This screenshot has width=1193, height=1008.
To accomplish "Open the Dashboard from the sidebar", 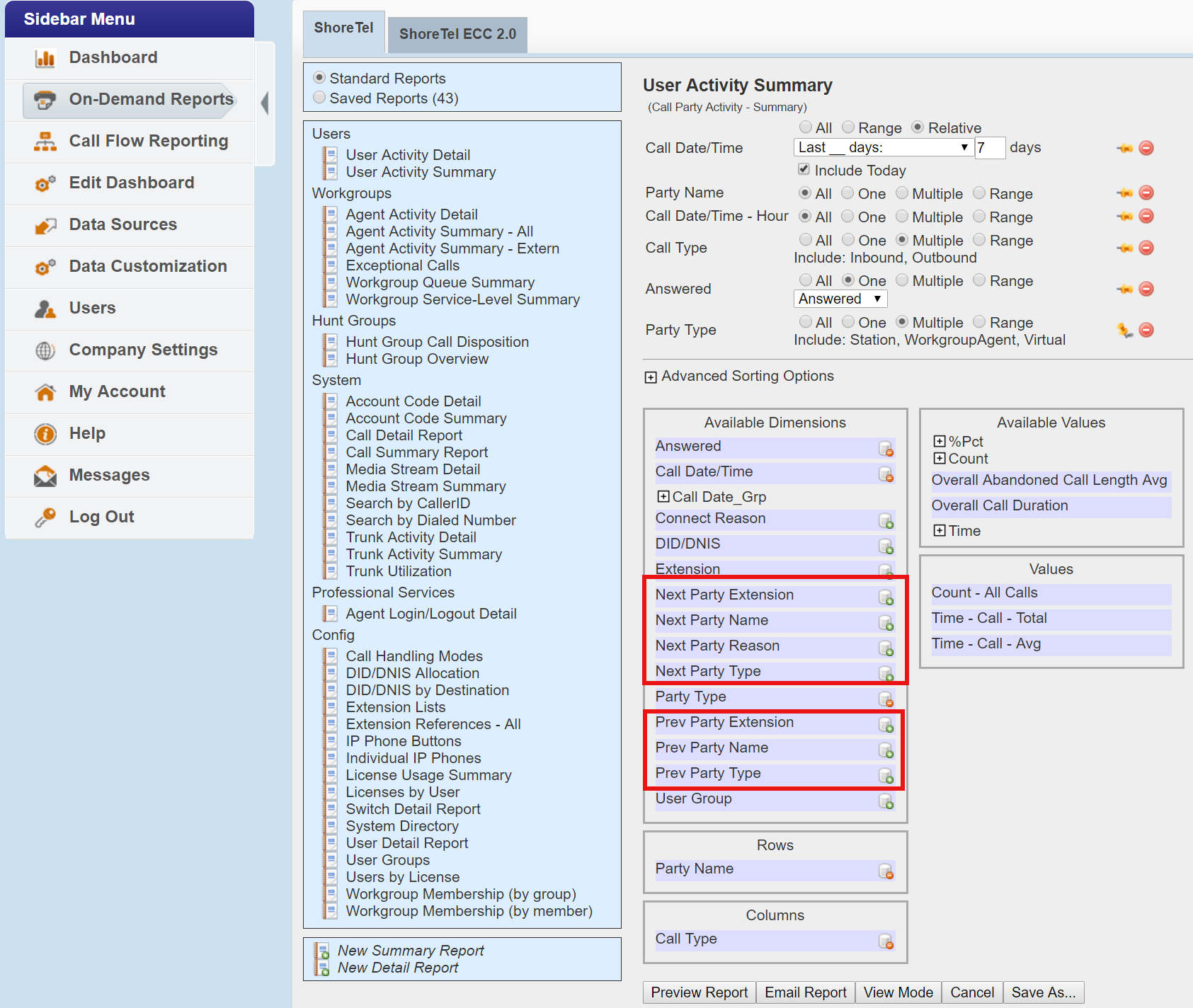I will [113, 57].
